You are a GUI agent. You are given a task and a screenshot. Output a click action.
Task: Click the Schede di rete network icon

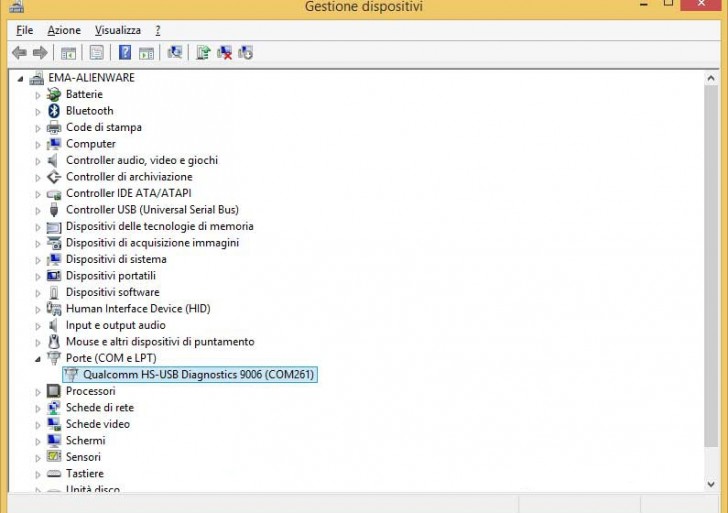point(54,408)
